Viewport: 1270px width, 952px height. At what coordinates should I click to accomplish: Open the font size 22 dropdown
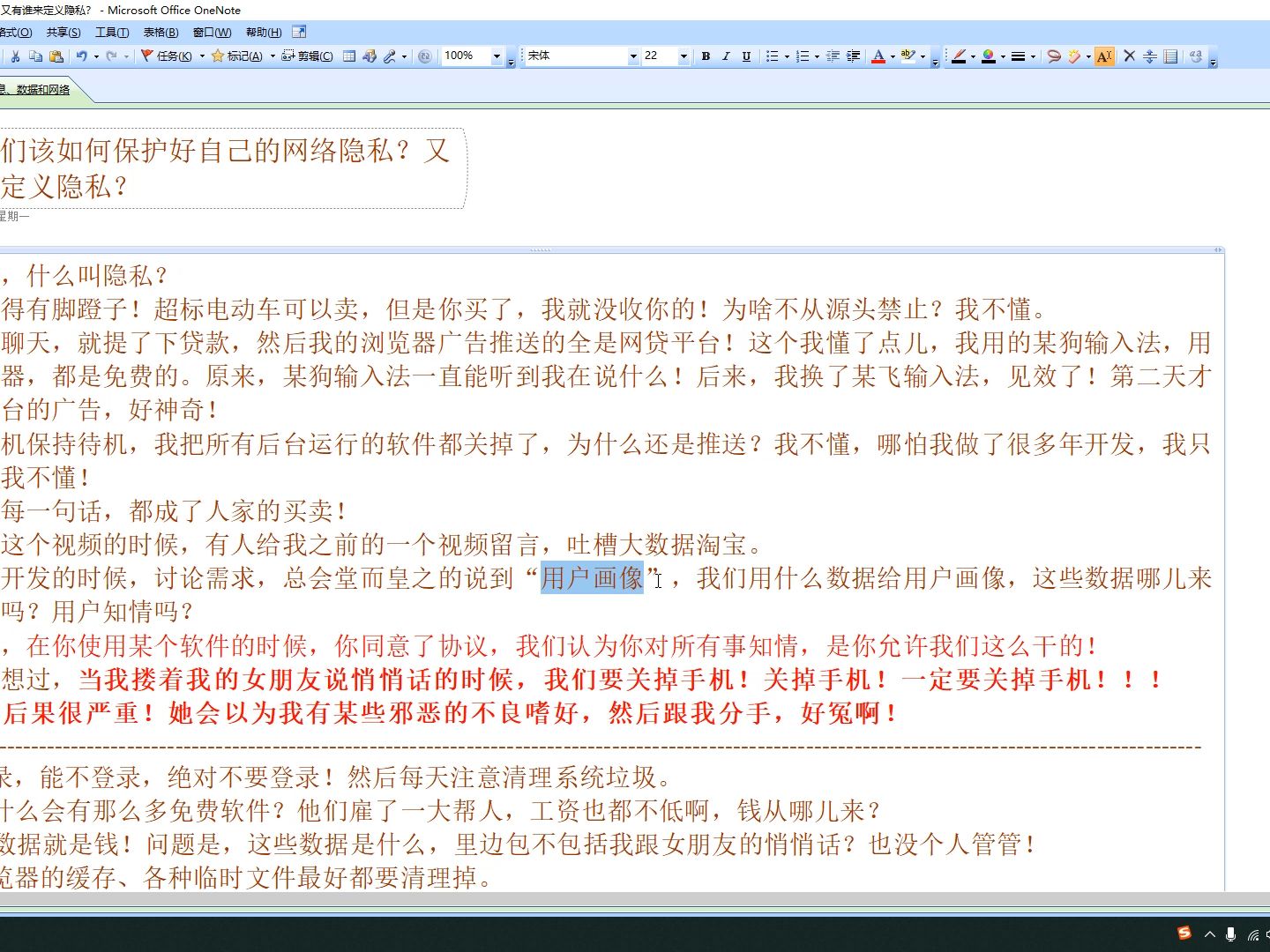684,56
